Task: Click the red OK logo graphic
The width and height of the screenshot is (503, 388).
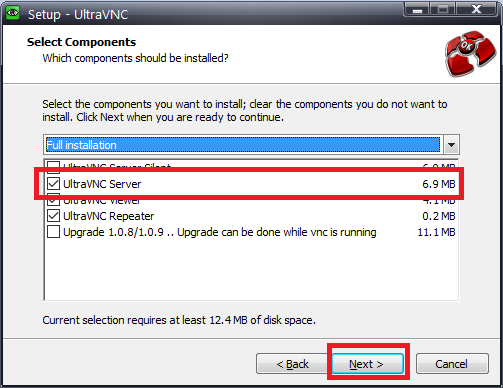Action: pos(470,54)
